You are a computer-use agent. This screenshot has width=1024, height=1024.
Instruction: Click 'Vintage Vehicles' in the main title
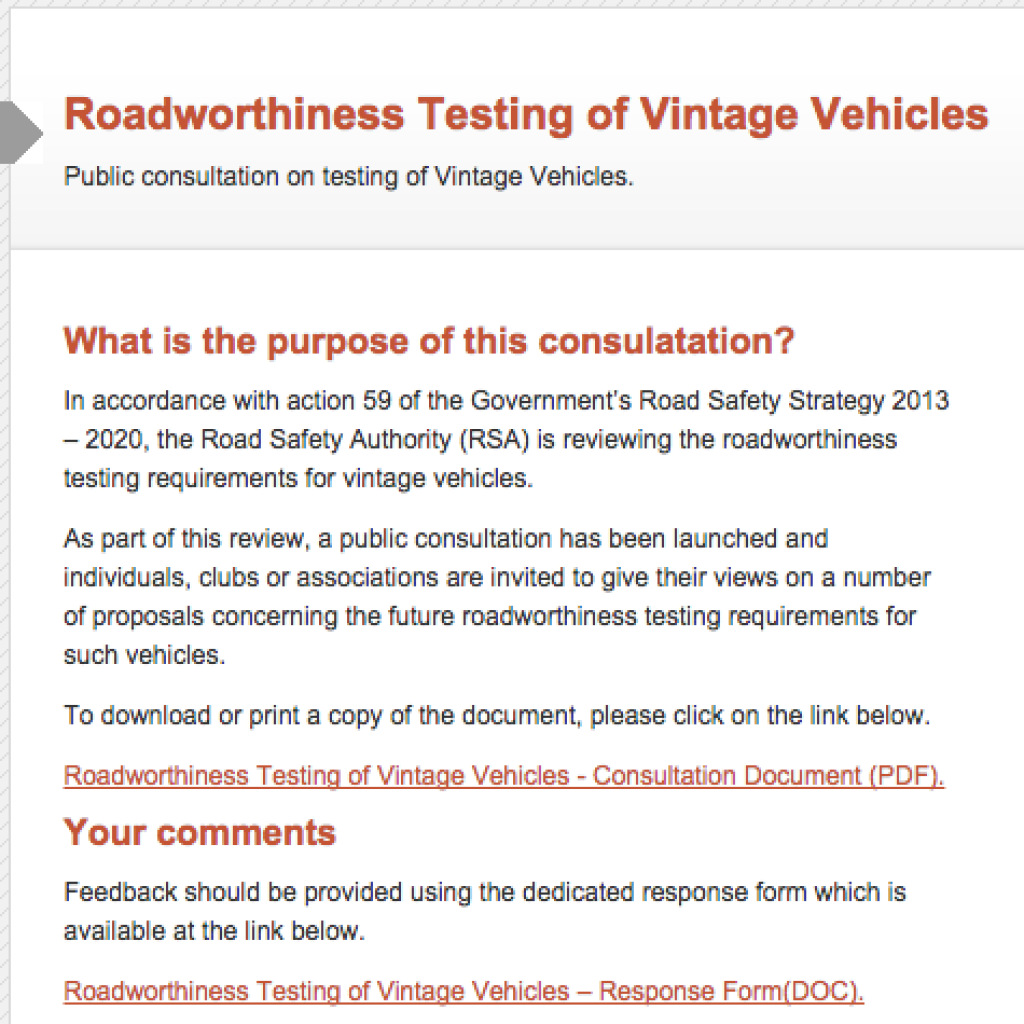pyautogui.click(x=814, y=115)
